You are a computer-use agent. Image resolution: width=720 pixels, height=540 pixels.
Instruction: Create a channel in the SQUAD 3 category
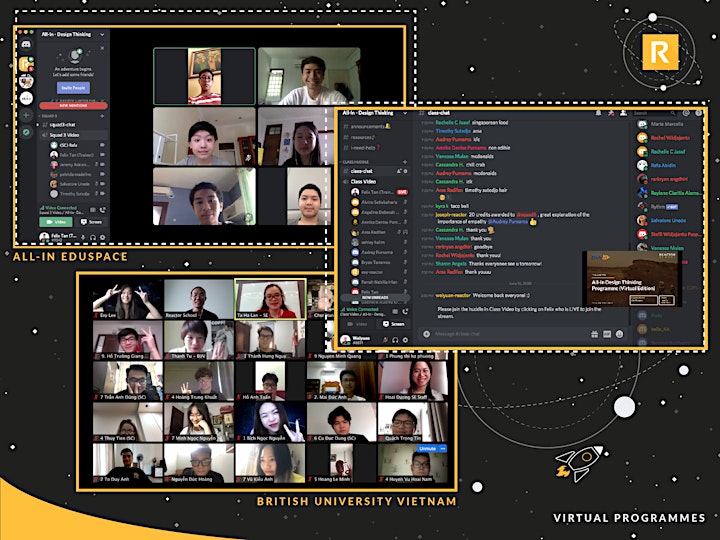pyautogui.click(x=102, y=116)
